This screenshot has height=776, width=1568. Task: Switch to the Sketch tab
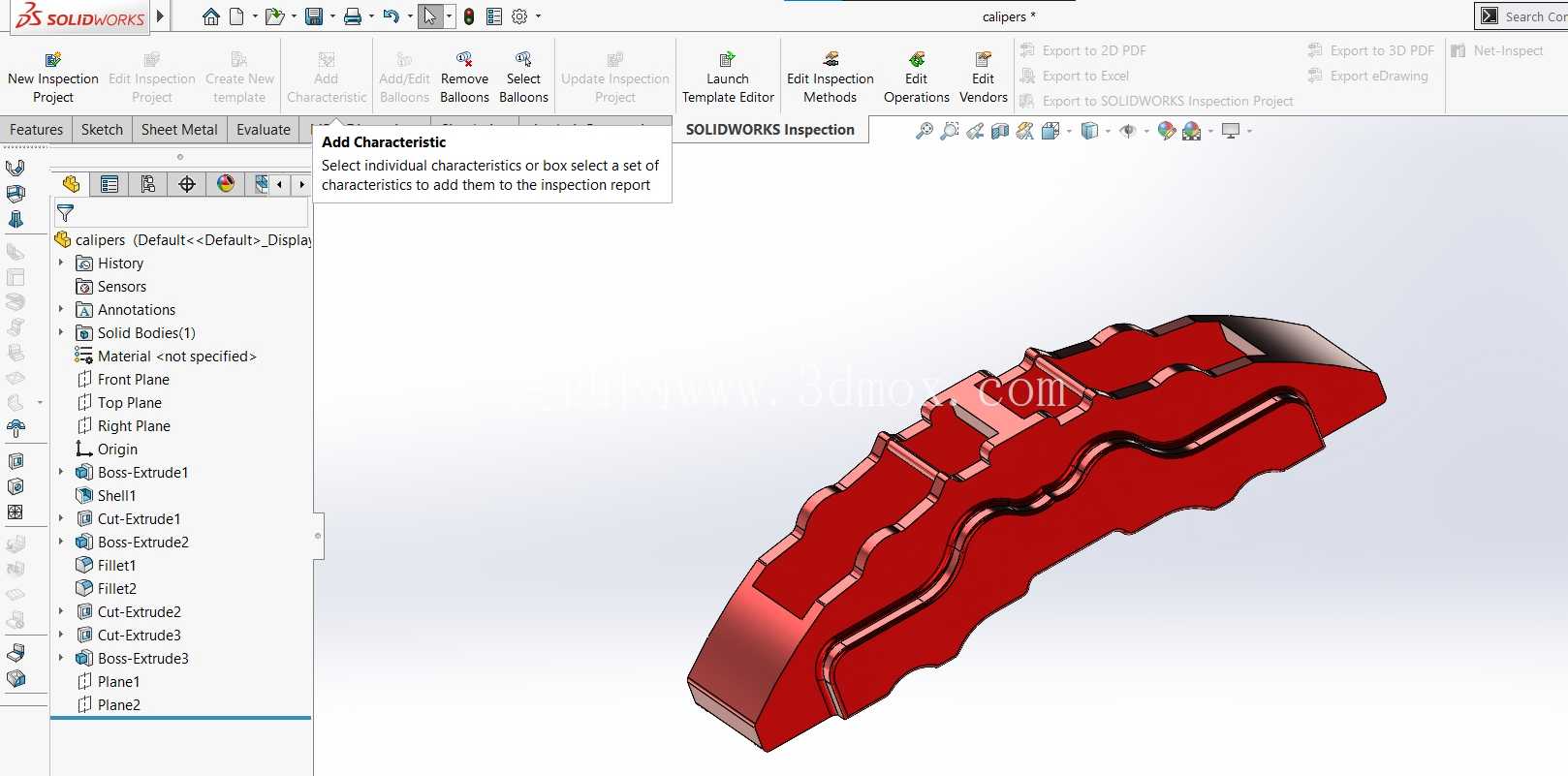102,129
